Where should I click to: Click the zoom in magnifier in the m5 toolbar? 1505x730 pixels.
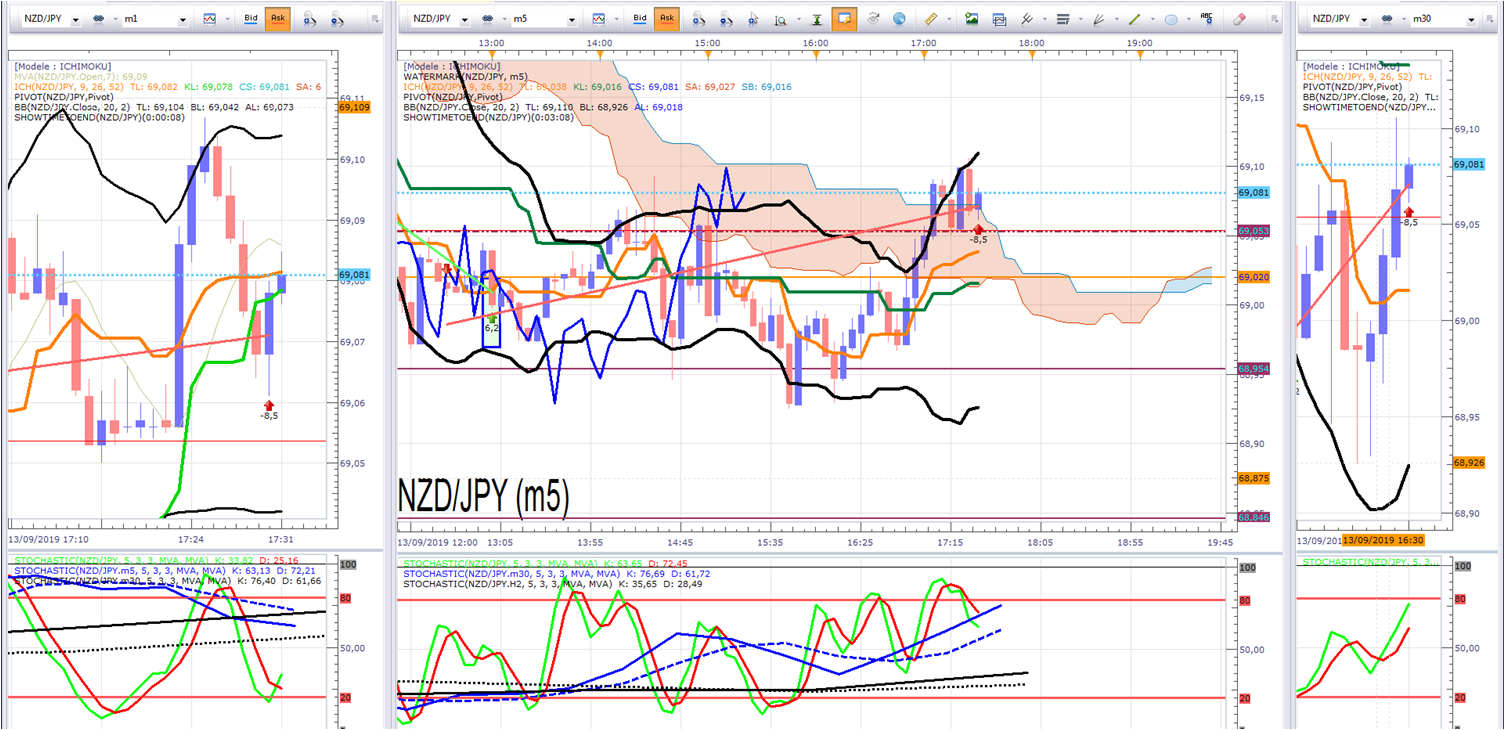(x=698, y=19)
